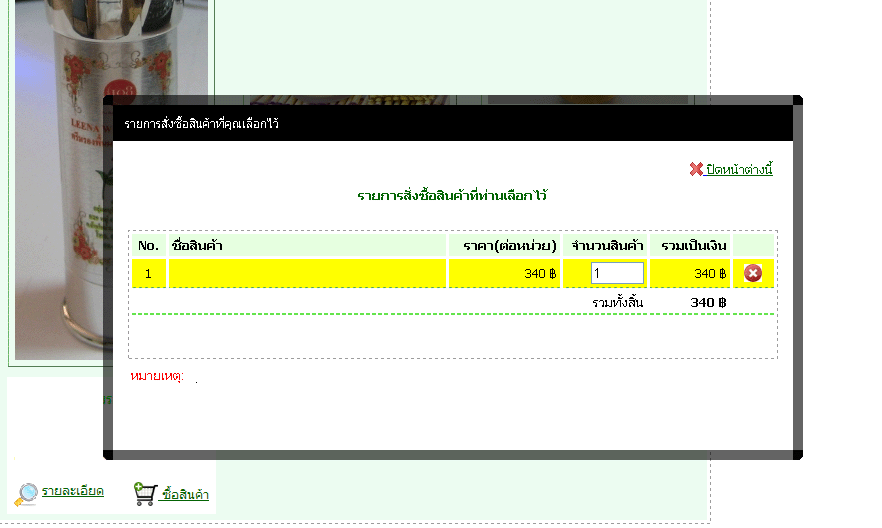Click row number 1 cell
The width and height of the screenshot is (882, 528).
pyautogui.click(x=148, y=274)
